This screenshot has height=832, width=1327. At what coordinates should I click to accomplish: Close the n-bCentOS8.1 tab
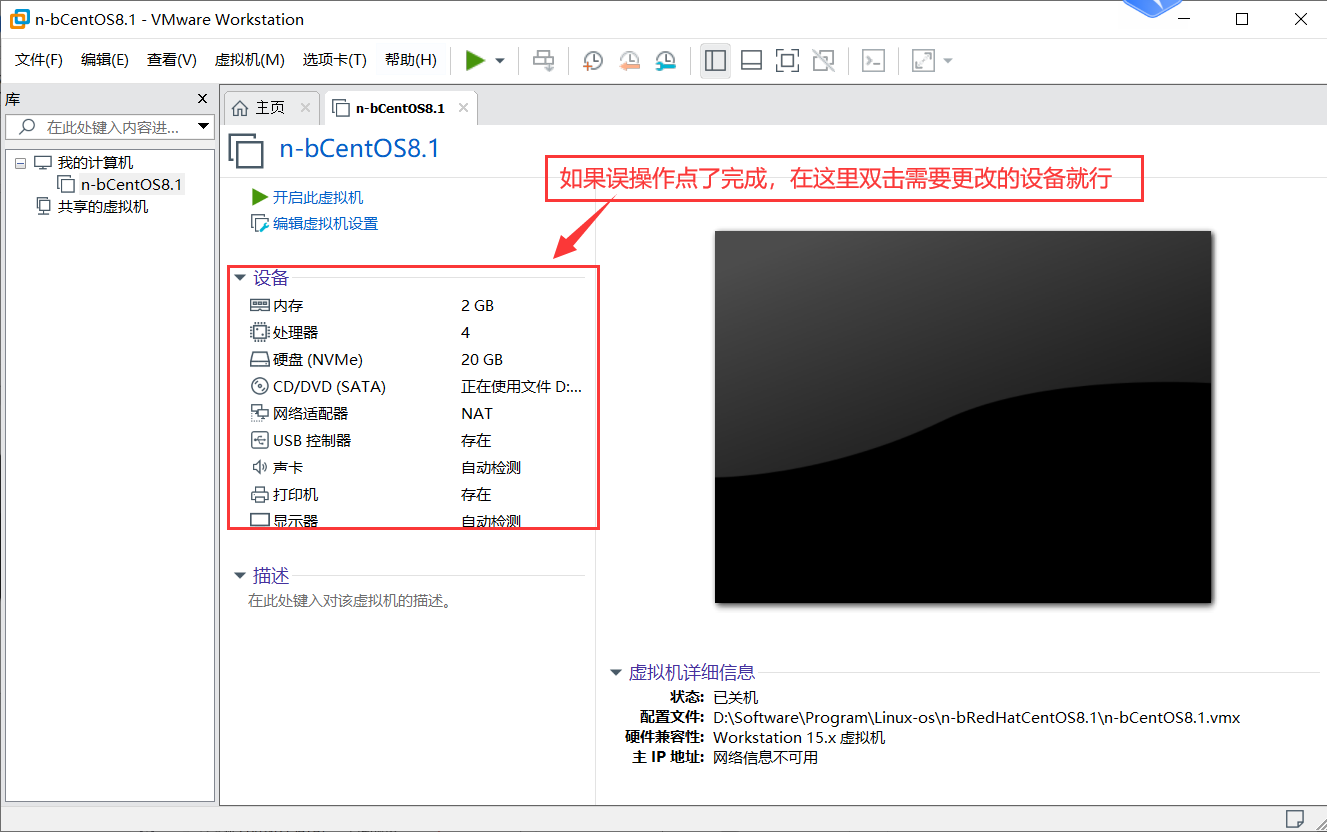pyautogui.click(x=464, y=108)
